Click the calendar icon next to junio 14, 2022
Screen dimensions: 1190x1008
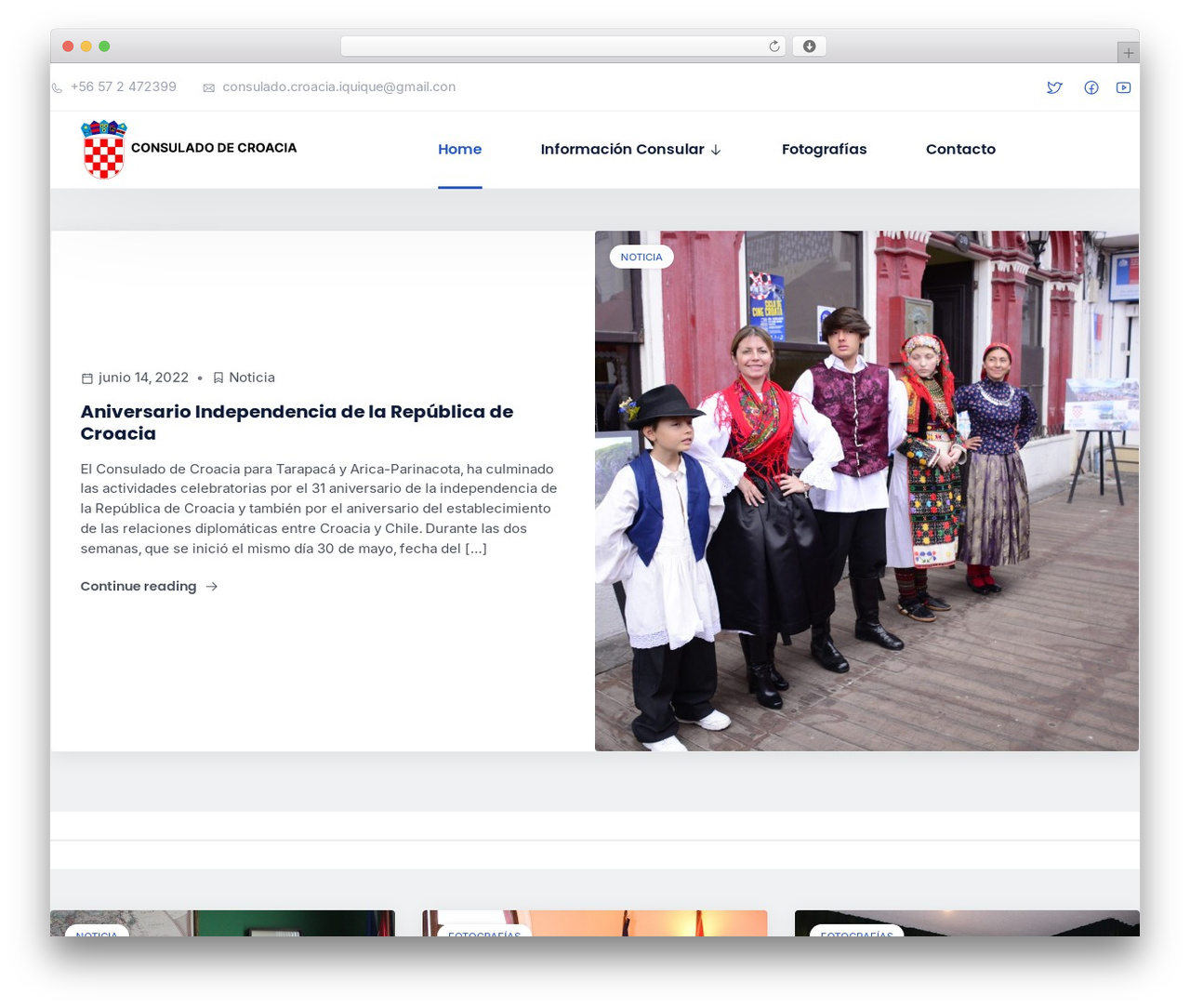[87, 378]
